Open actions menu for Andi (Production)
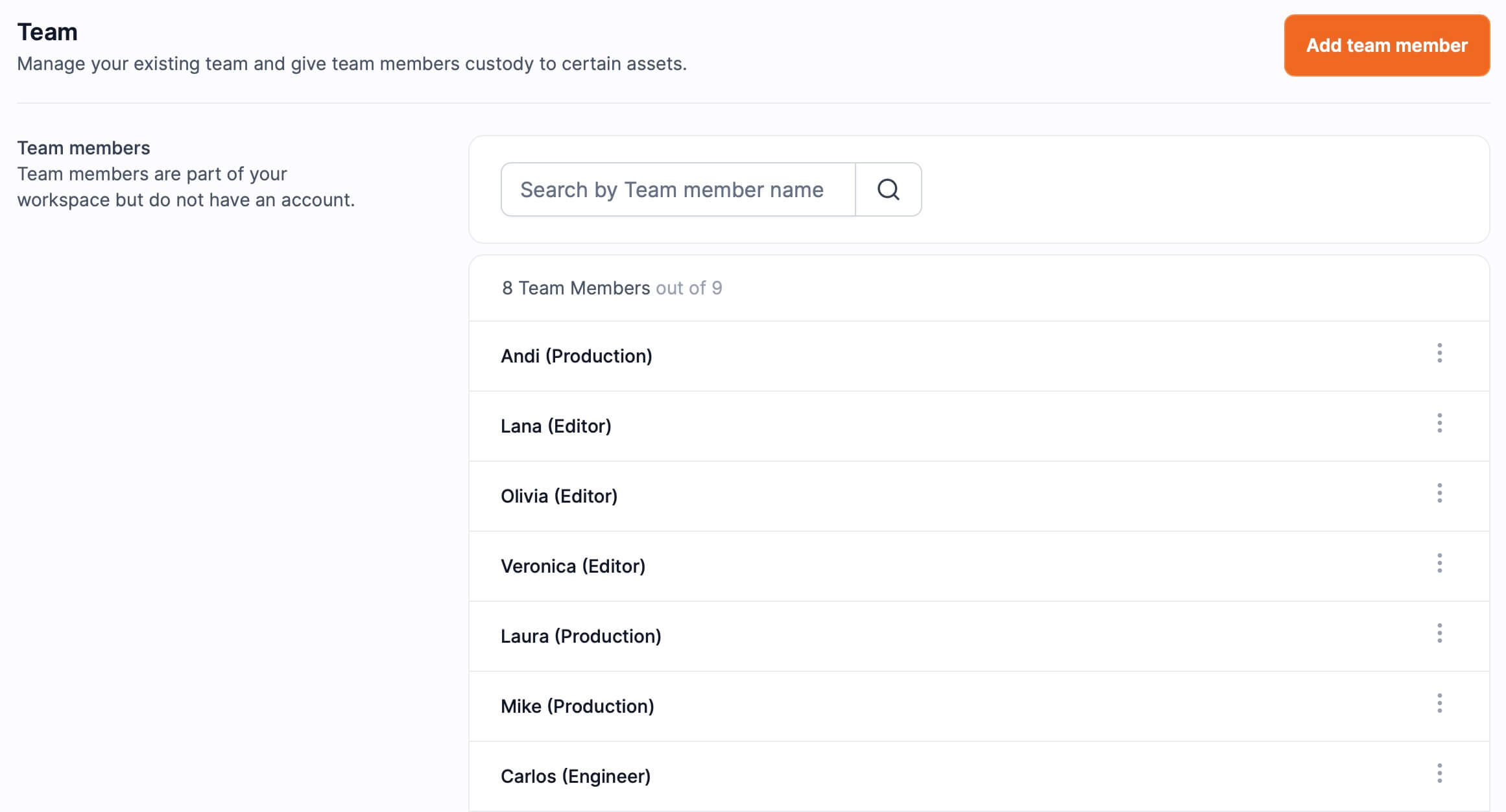 click(x=1439, y=353)
